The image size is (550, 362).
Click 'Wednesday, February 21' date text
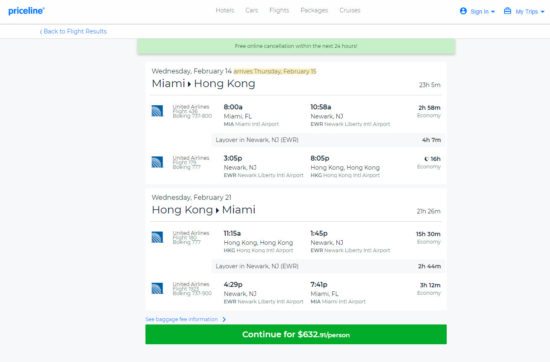[x=192, y=197]
